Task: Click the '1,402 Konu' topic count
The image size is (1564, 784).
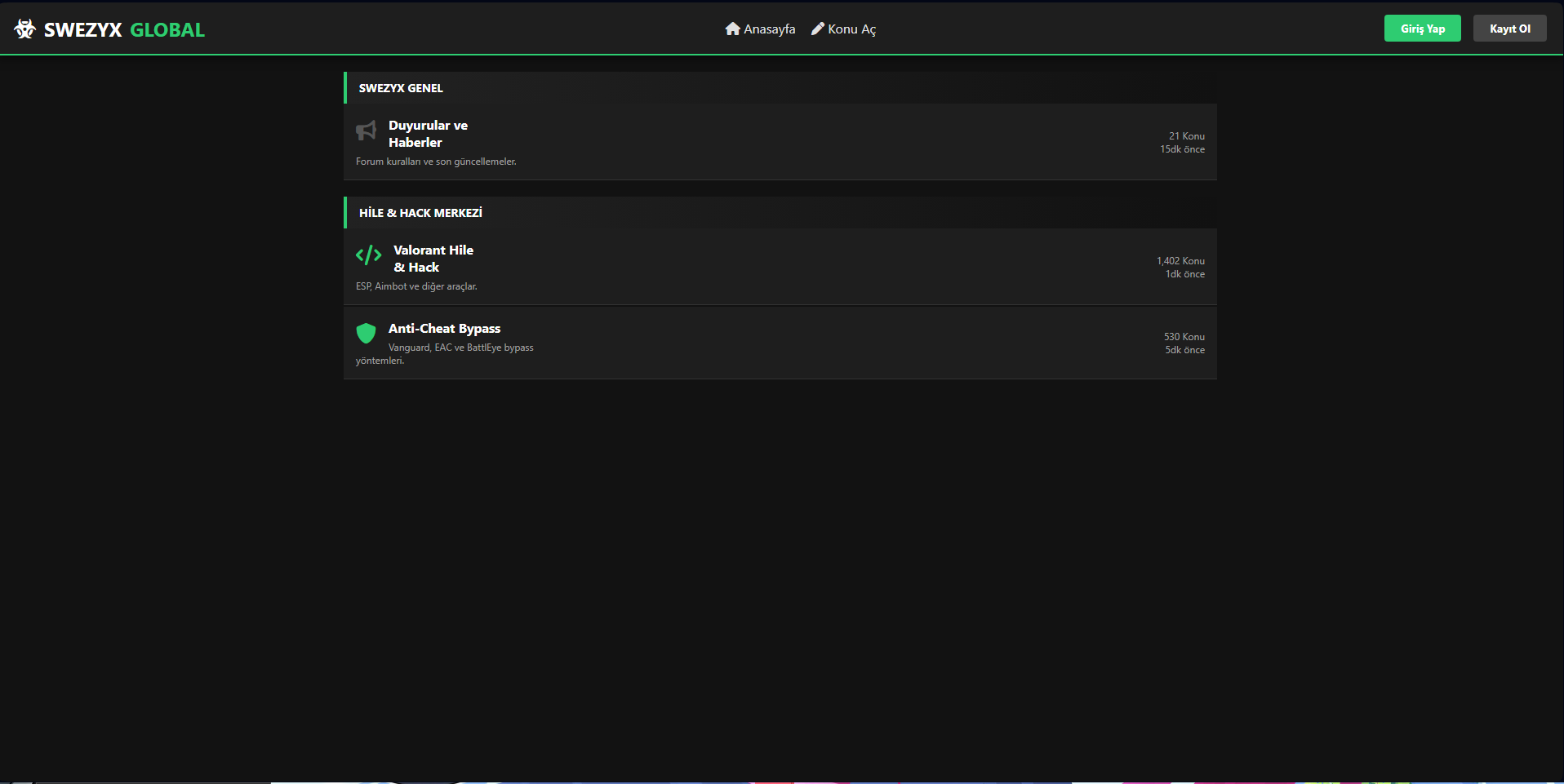Action: coord(1180,261)
